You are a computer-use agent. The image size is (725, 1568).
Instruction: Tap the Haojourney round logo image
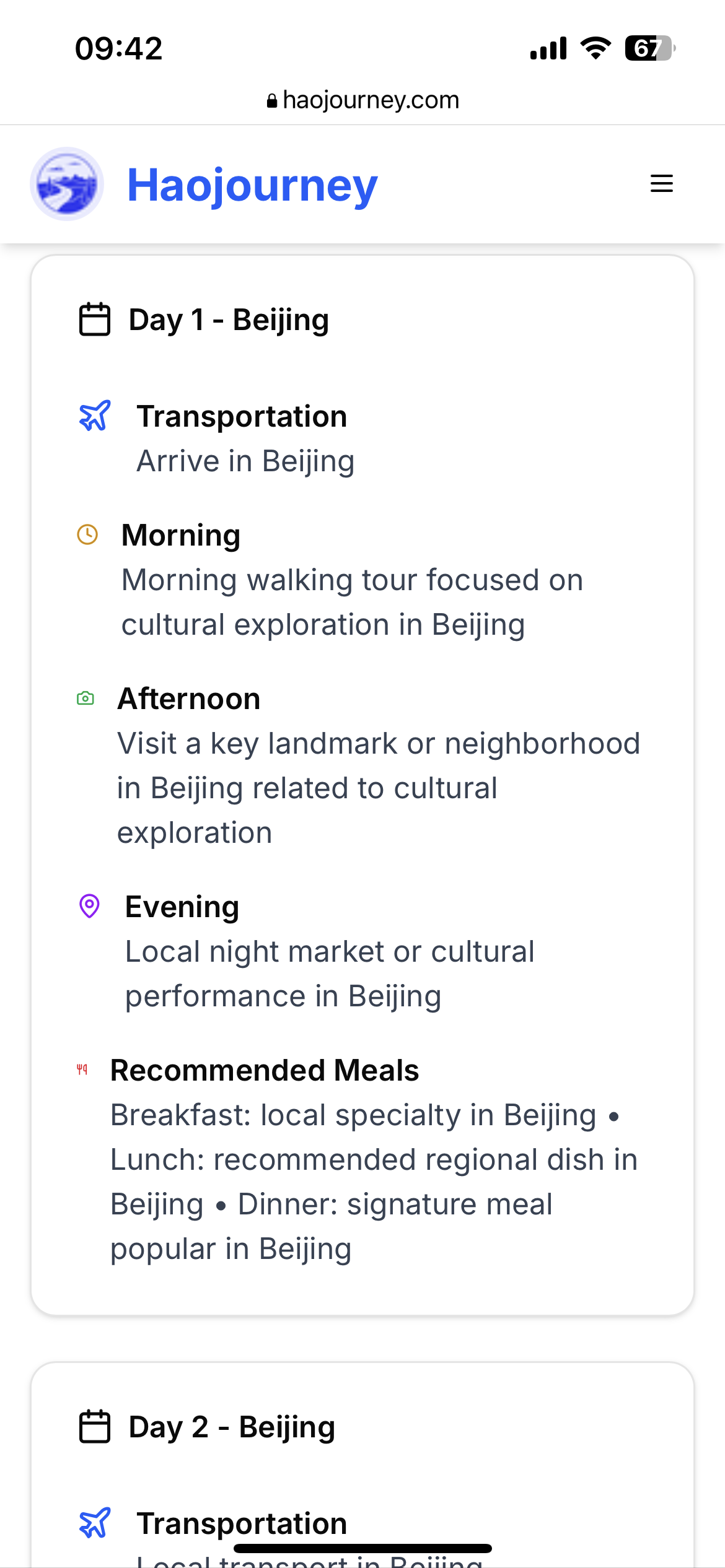(67, 184)
